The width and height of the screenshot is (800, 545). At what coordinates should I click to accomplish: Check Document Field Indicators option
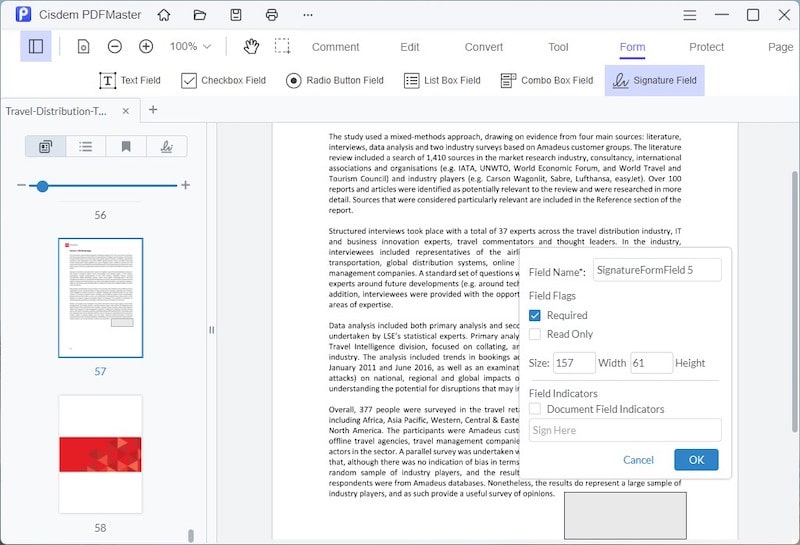click(535, 409)
